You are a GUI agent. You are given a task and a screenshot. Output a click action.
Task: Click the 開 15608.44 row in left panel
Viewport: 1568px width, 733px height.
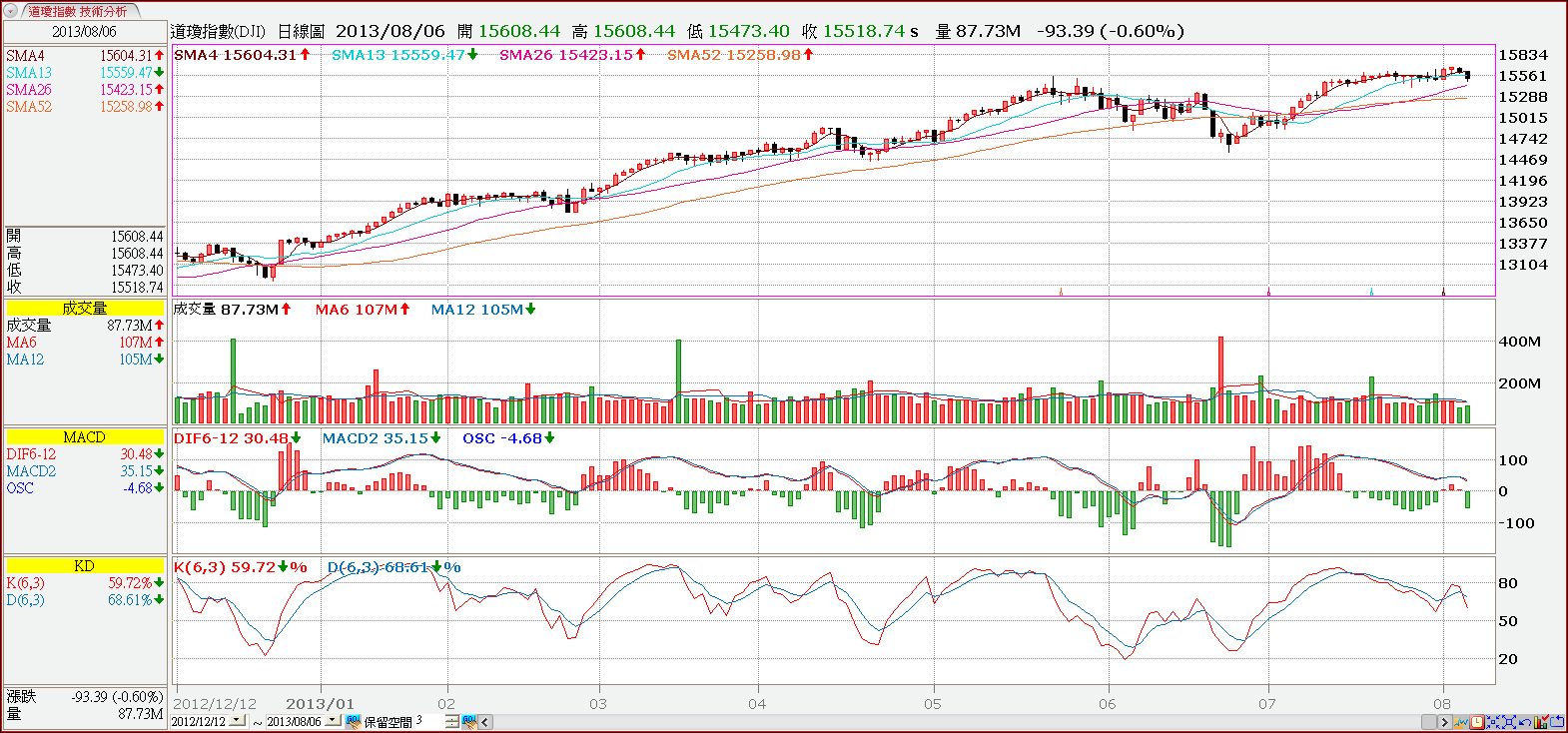pos(84,237)
